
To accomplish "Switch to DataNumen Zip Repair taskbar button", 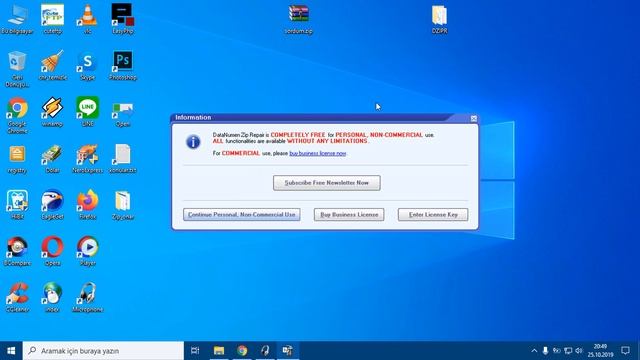I will click(x=288, y=351).
